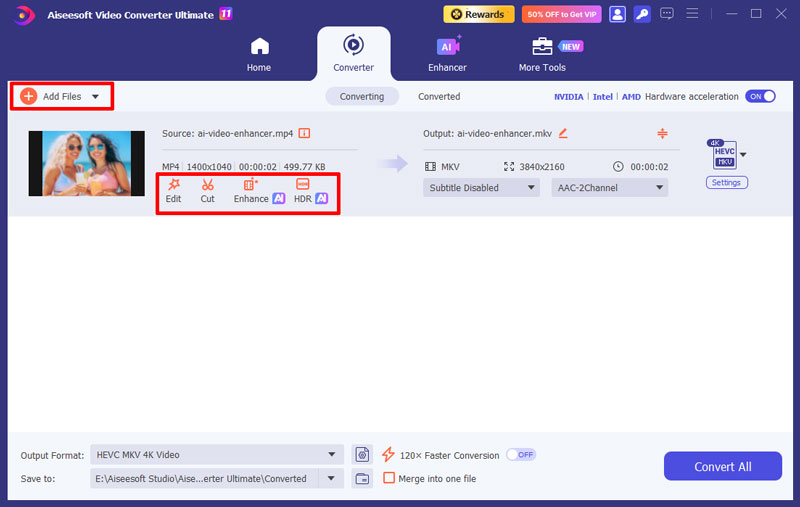Switch to the Converted tab
Screen dimensions: 800x507
coord(439,97)
